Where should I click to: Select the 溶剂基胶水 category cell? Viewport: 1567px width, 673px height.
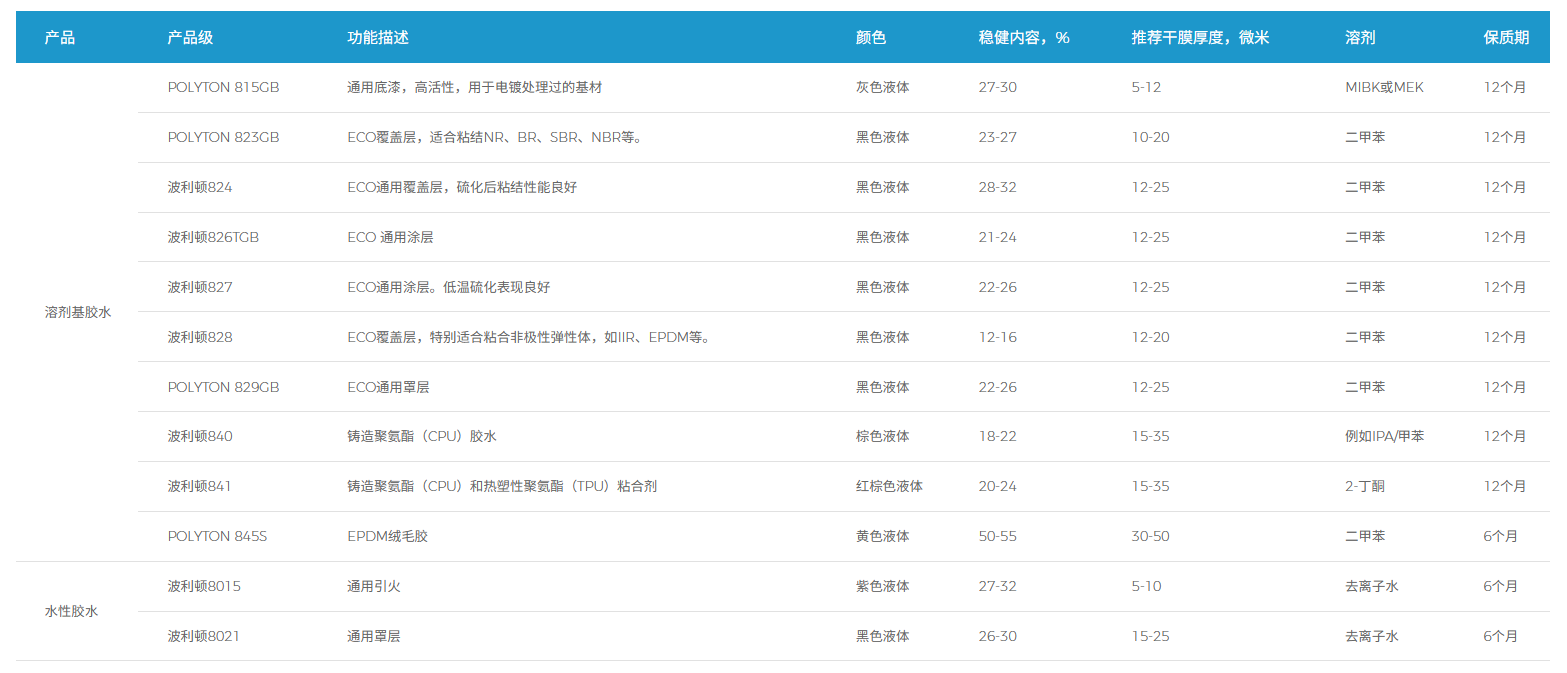coord(78,313)
